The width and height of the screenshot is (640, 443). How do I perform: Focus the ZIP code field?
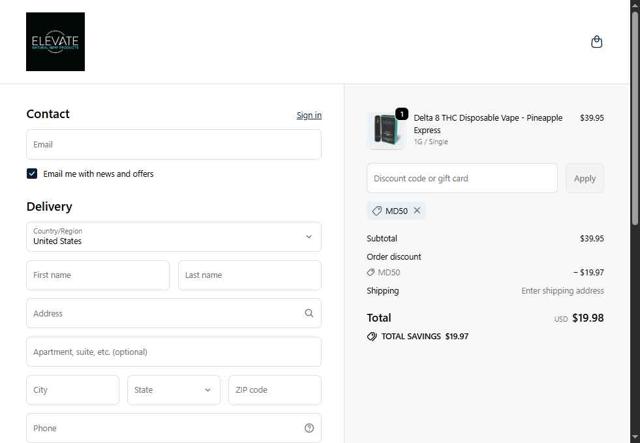point(275,390)
